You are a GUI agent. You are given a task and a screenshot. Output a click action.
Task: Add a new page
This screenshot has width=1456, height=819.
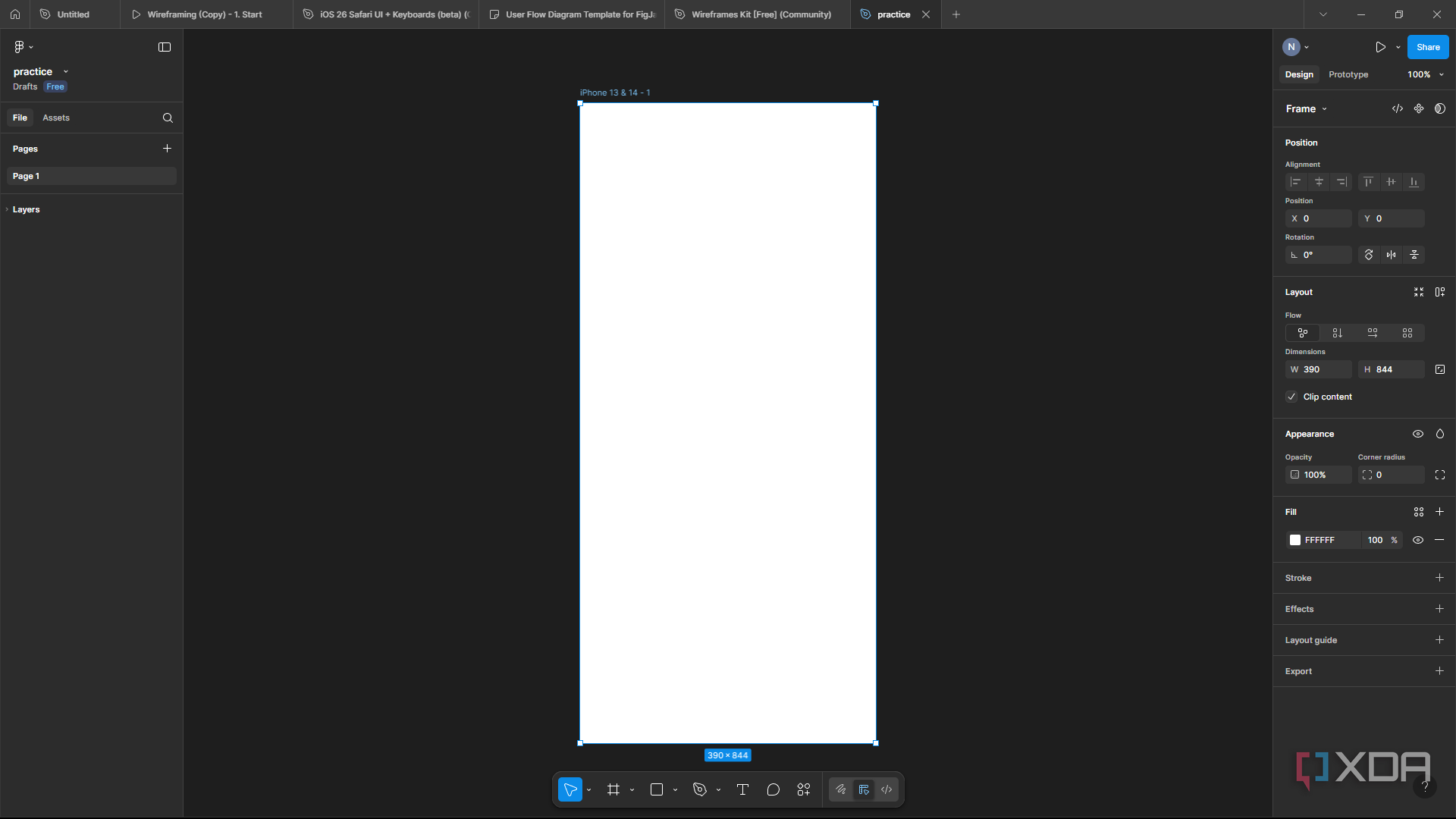pos(167,149)
